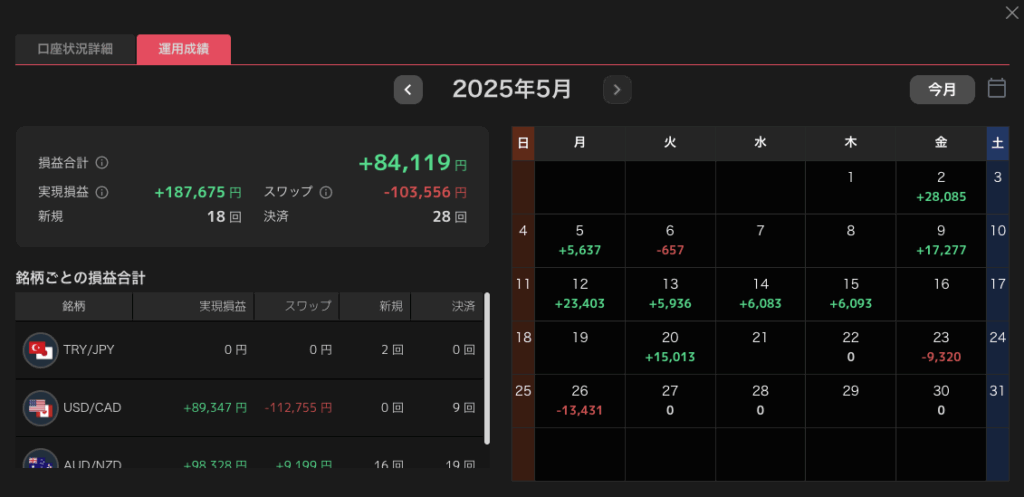Switch to 口座状況詳細 tab
The image size is (1024, 497).
click(x=74, y=49)
